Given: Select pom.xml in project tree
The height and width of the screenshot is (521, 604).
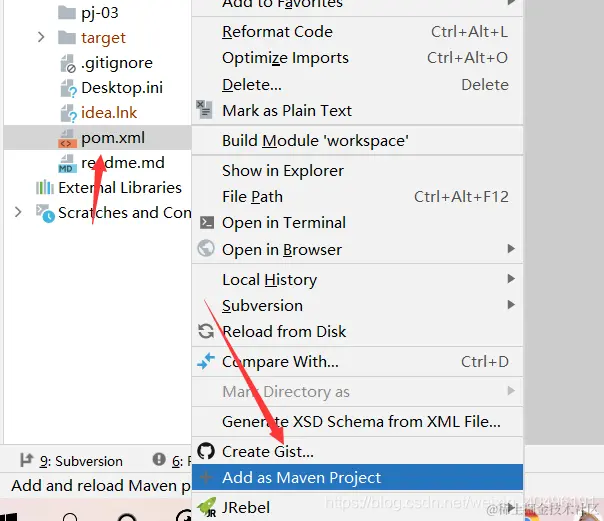Looking at the screenshot, I should click(x=113, y=138).
